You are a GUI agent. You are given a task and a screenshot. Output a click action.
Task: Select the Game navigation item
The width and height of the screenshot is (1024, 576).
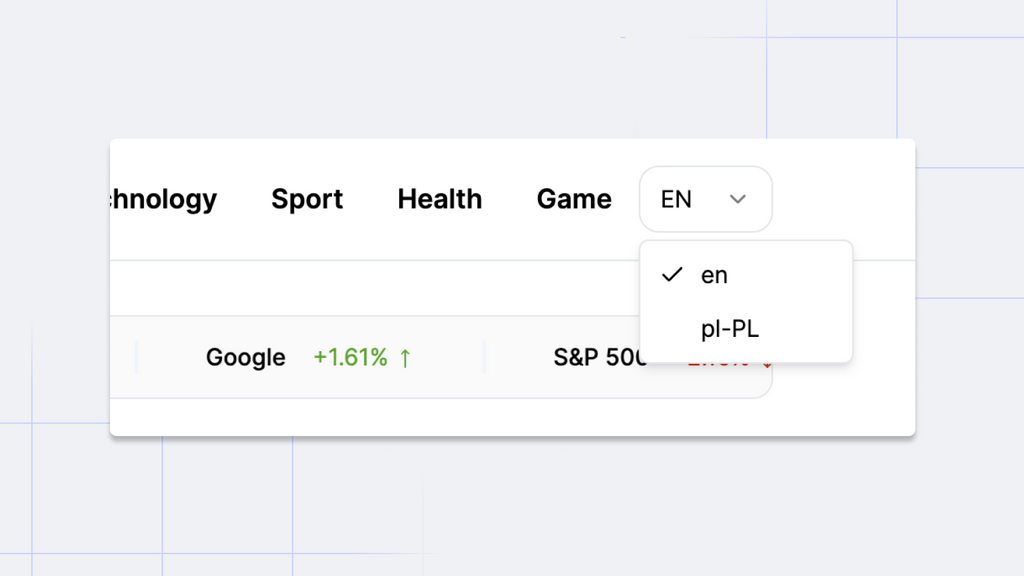(574, 199)
